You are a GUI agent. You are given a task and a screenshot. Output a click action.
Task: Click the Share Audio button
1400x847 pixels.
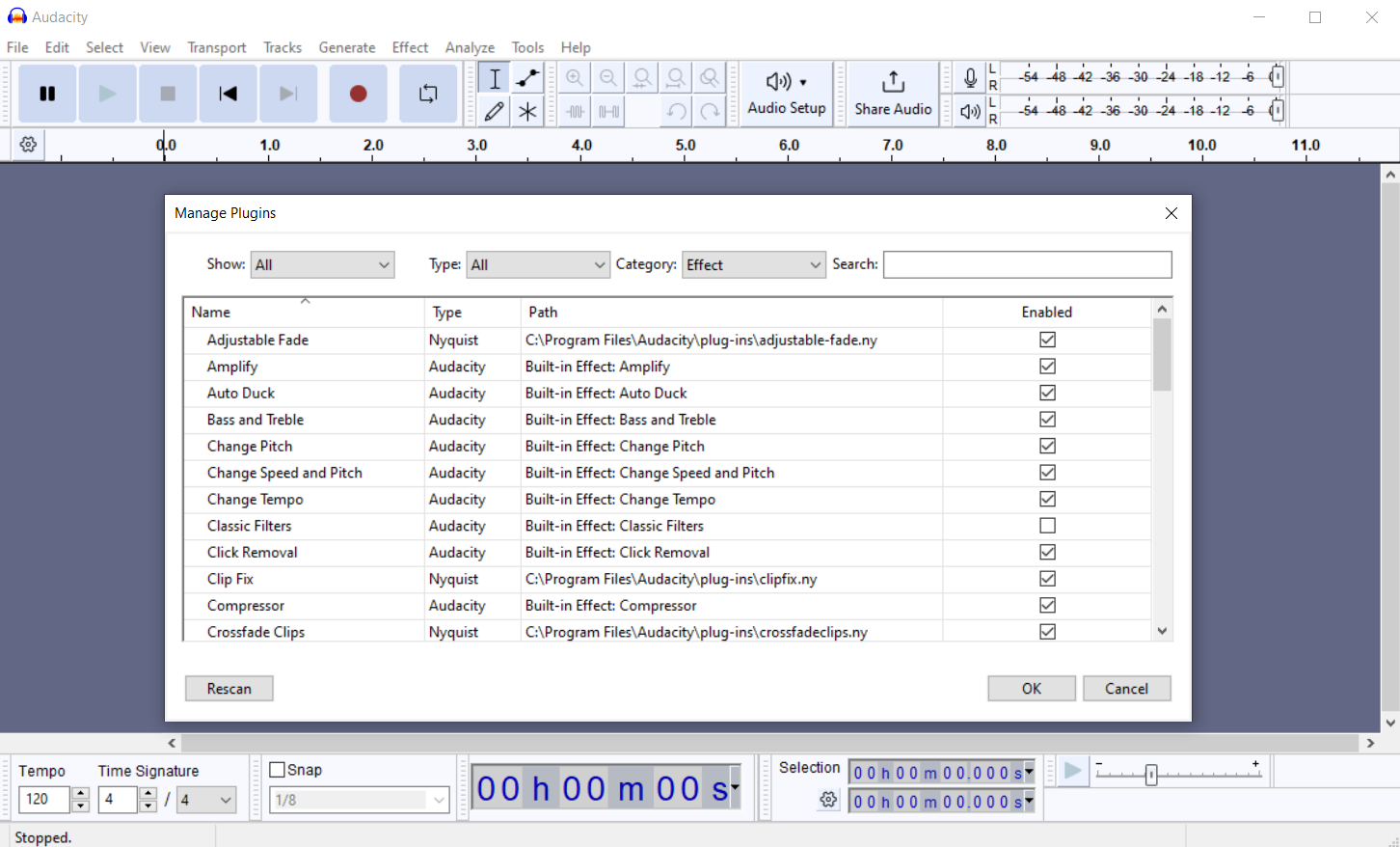click(893, 94)
